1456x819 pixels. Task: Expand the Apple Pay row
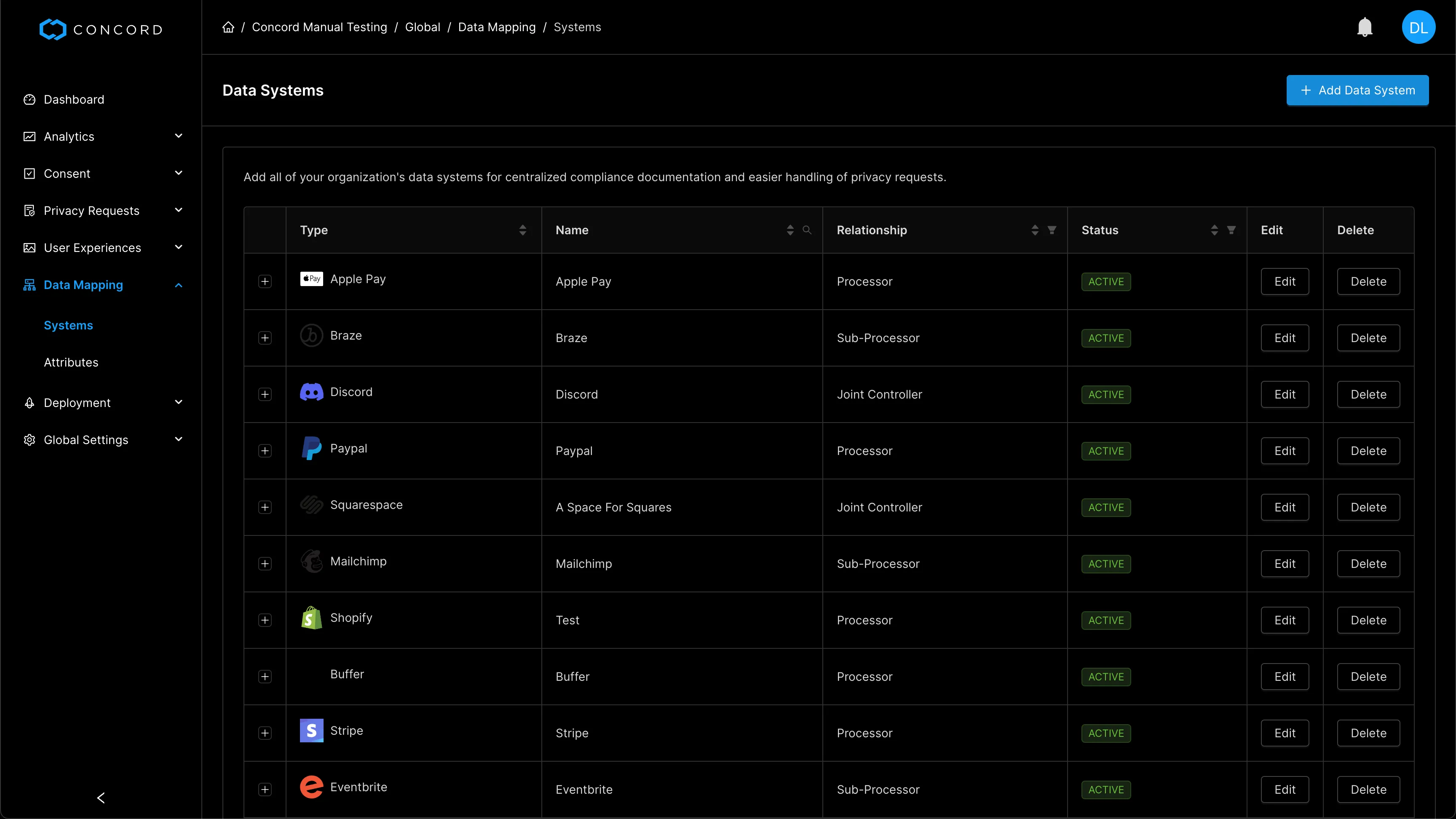click(265, 281)
